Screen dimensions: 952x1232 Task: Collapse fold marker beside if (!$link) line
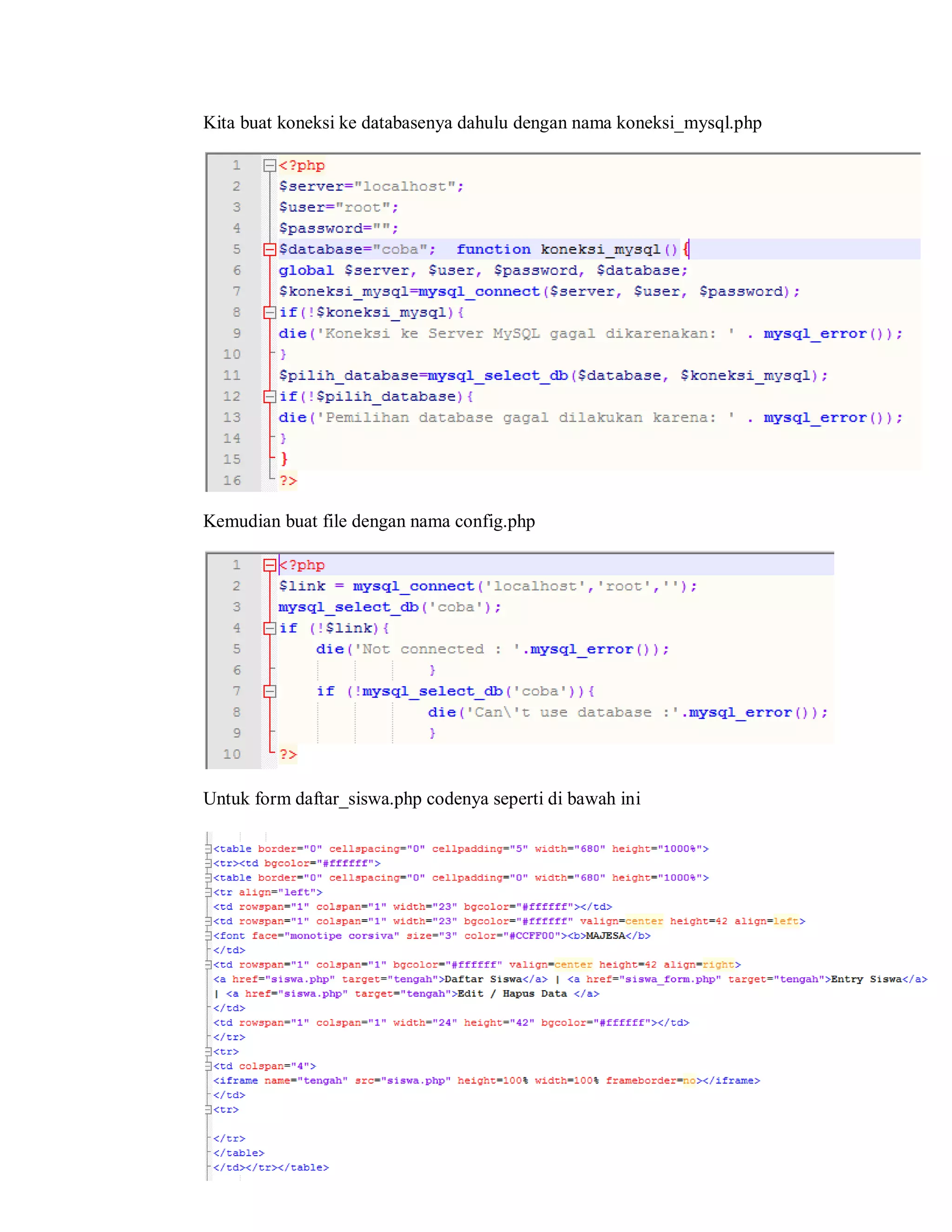(270, 629)
